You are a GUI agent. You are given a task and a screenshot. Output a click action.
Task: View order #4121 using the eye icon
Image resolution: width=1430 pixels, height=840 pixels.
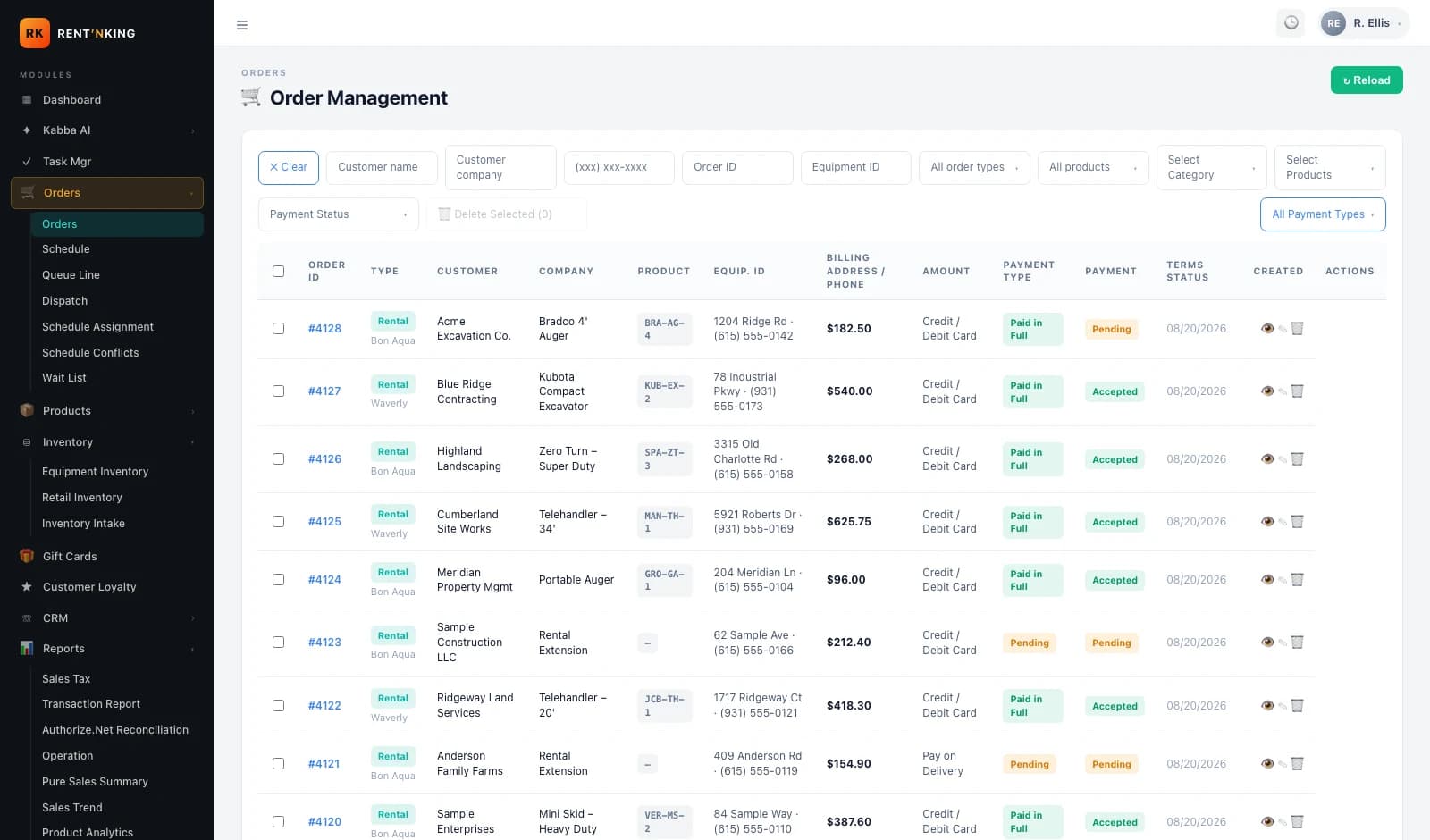[1267, 764]
